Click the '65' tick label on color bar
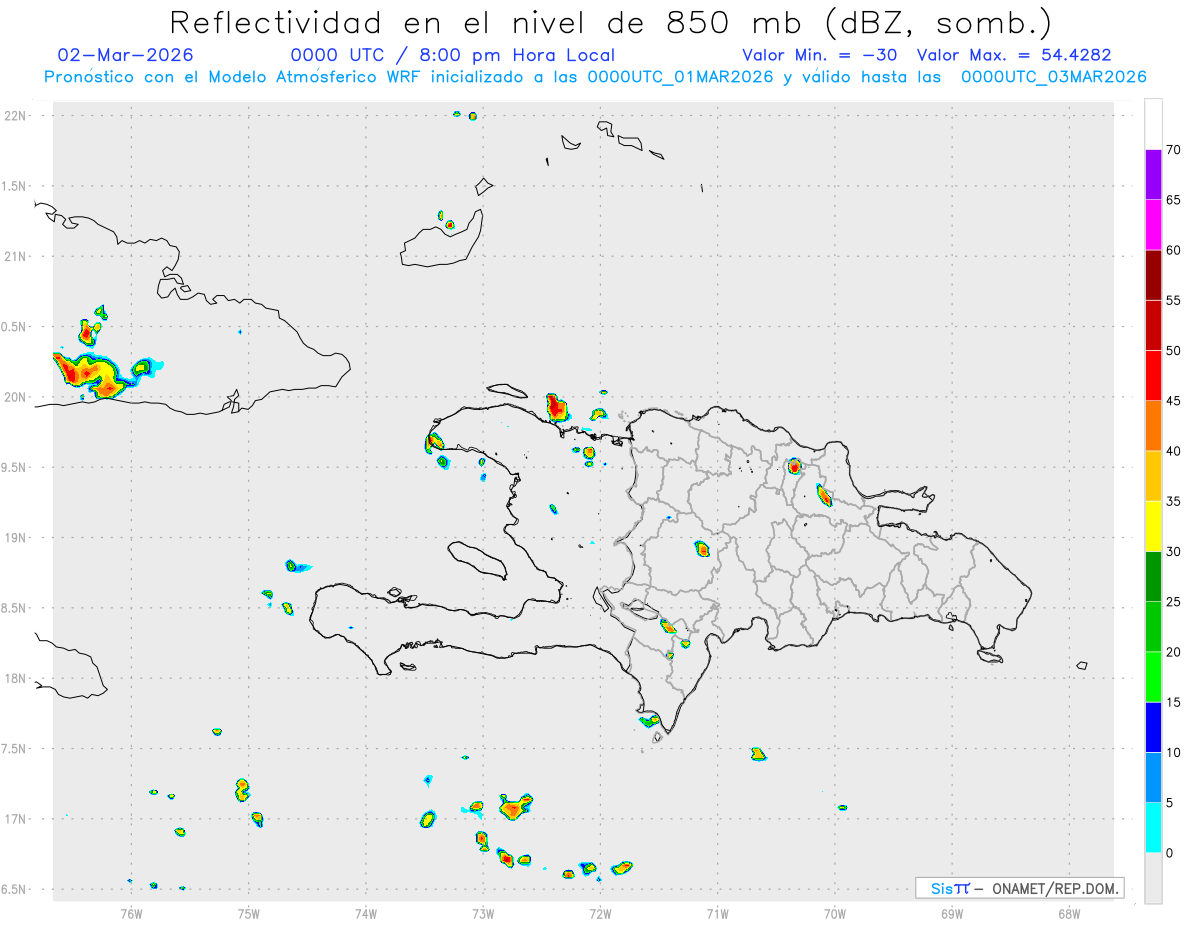The width and height of the screenshot is (1200, 927). point(1173,200)
